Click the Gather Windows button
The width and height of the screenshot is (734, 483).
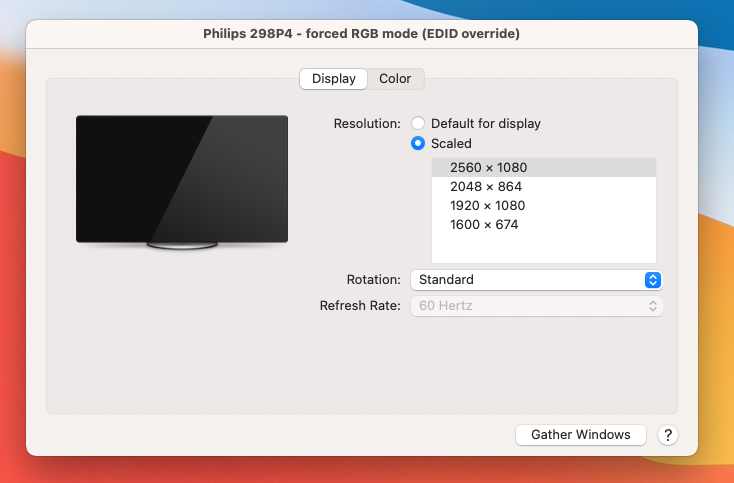point(580,435)
